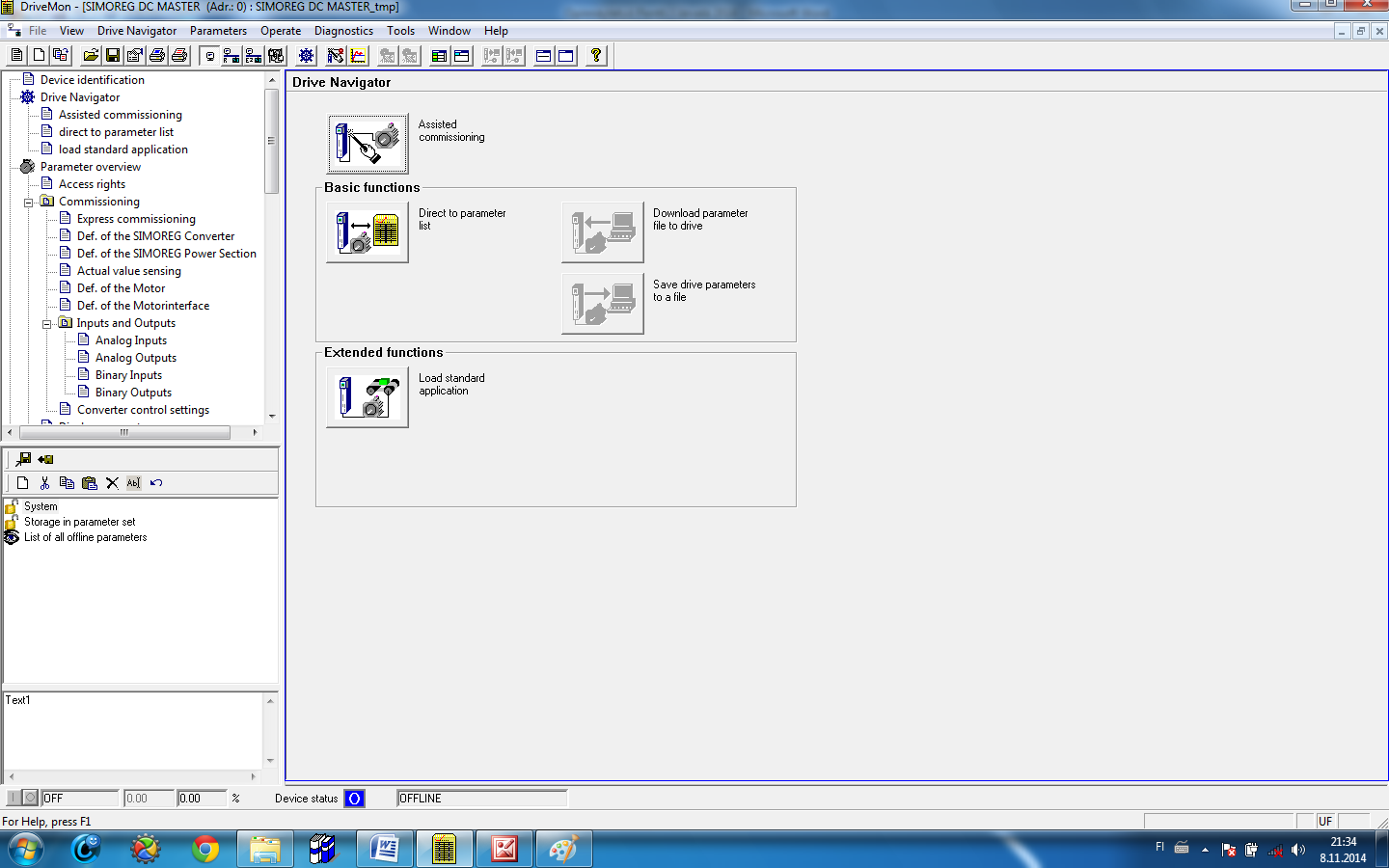Click the Load standard application large icon
This screenshot has height=868, width=1389.
368,397
